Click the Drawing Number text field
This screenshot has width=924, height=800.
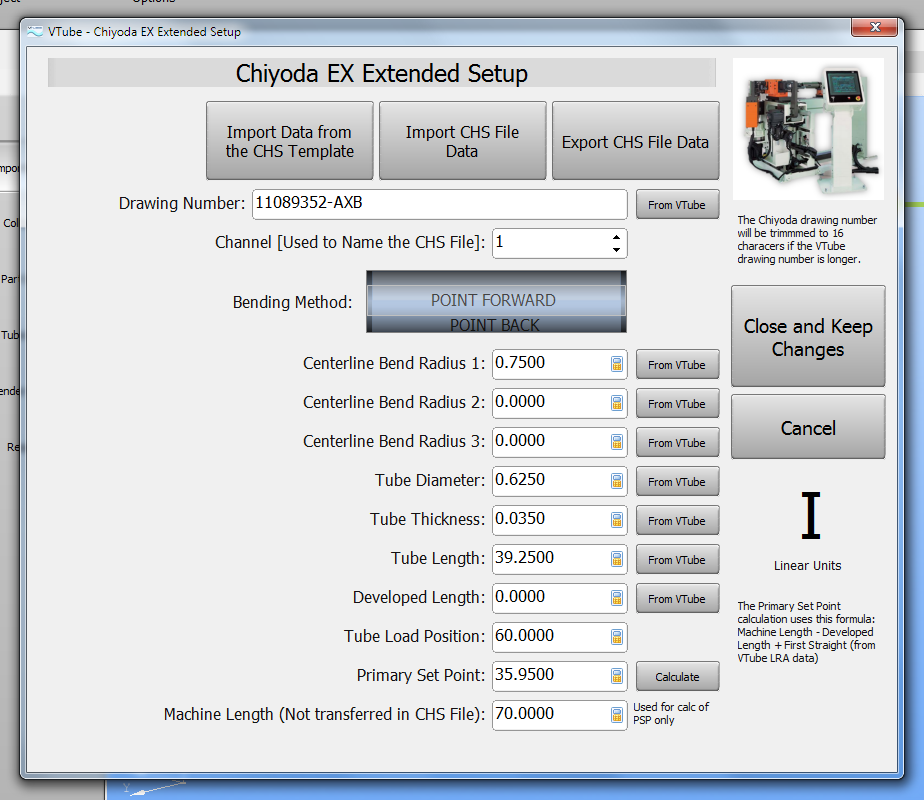pos(439,205)
